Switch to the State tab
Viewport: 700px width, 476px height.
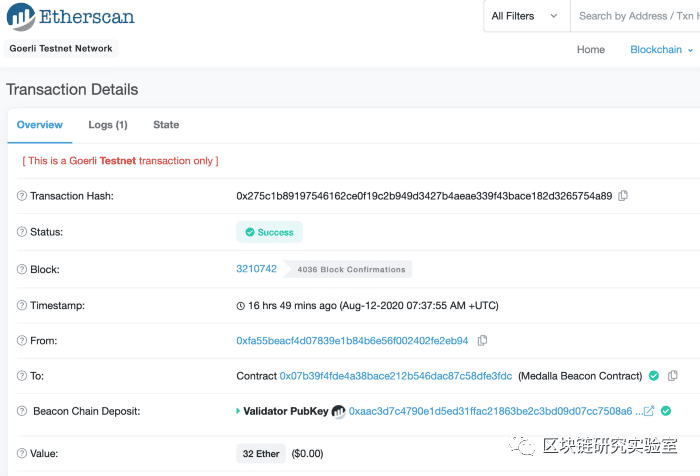pyautogui.click(x=166, y=125)
